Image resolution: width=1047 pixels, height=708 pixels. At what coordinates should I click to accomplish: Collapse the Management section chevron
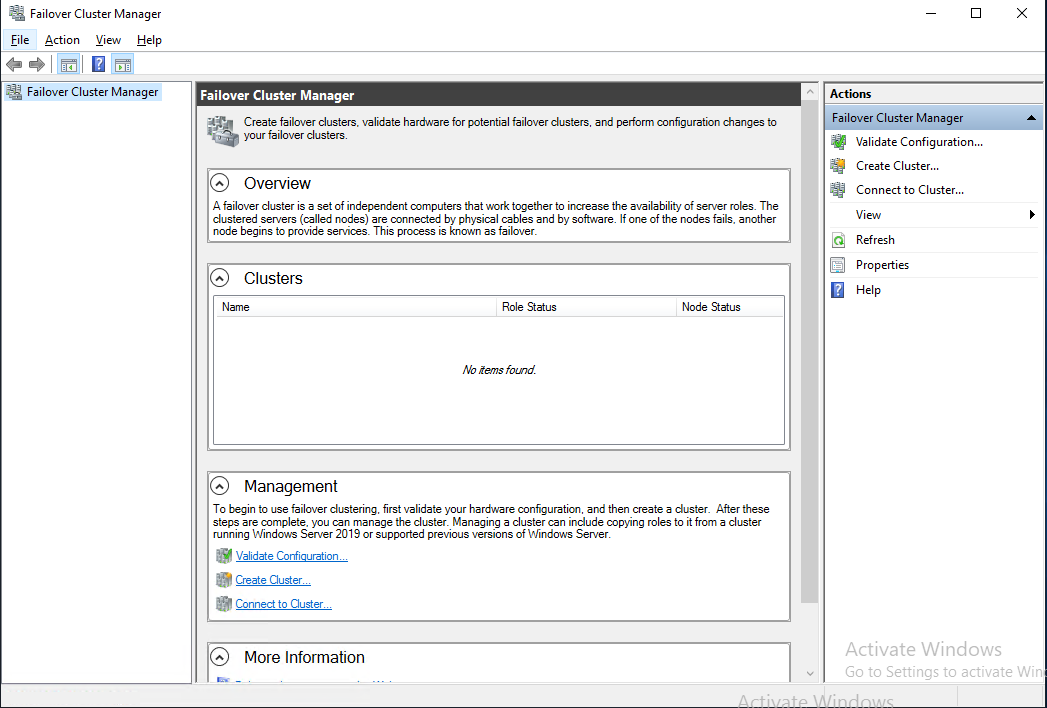220,487
